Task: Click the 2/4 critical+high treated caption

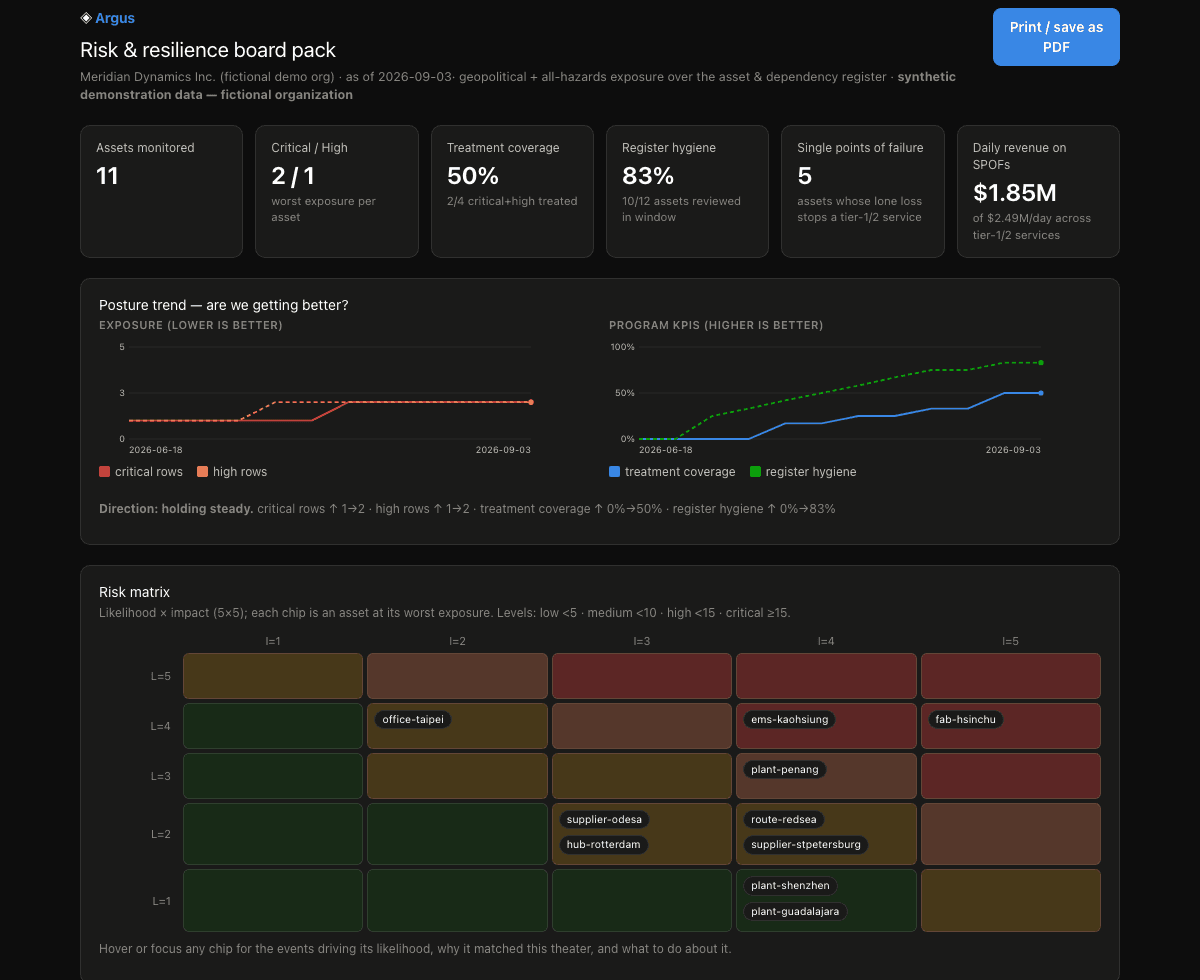Action: coord(512,201)
